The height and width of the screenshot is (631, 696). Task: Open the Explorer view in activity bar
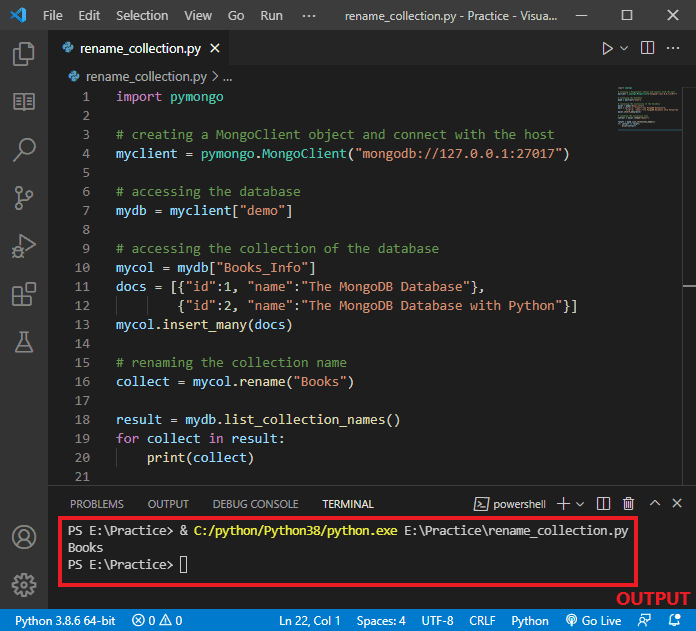(24, 54)
